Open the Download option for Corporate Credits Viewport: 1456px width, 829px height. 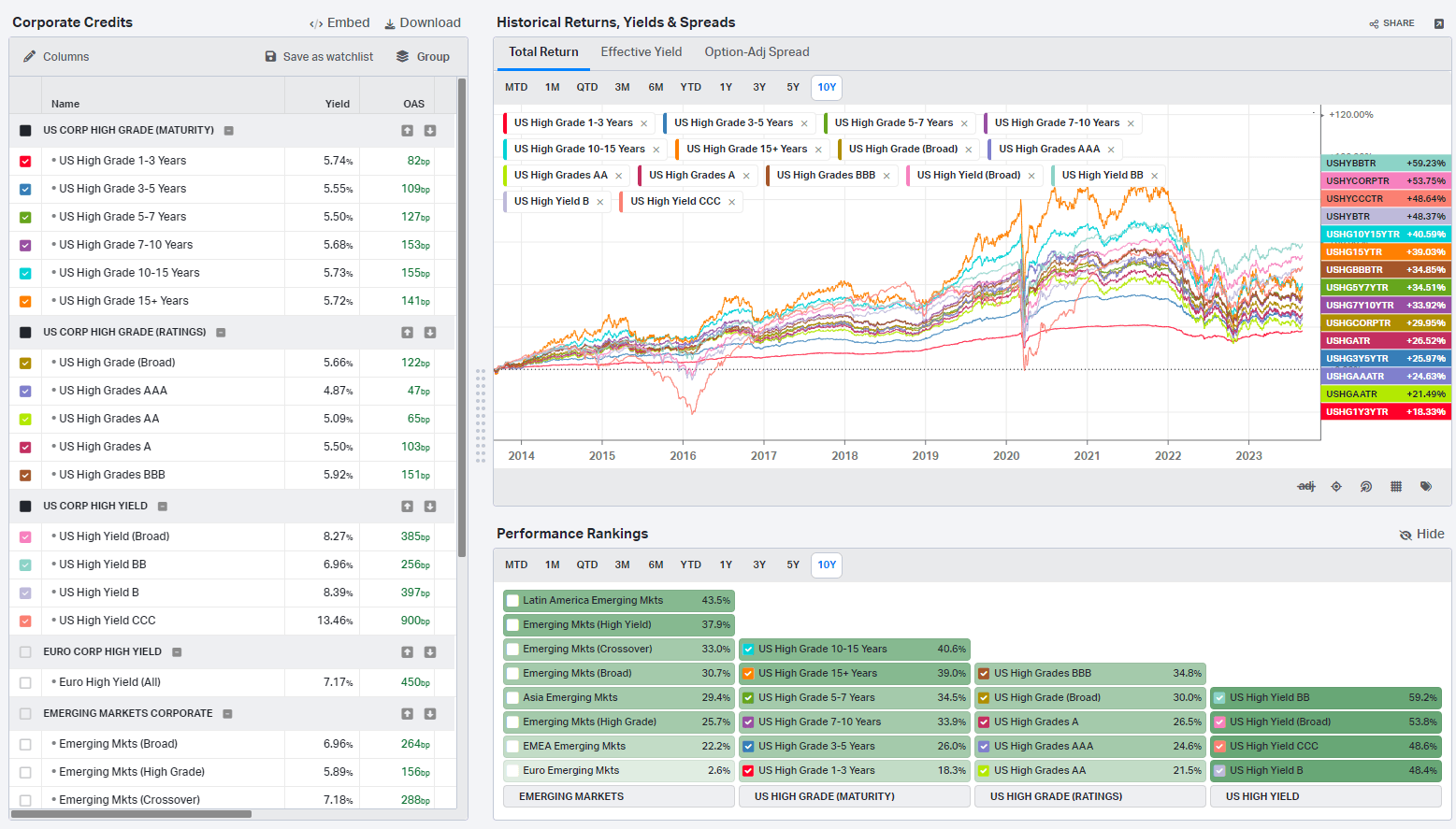(x=423, y=22)
